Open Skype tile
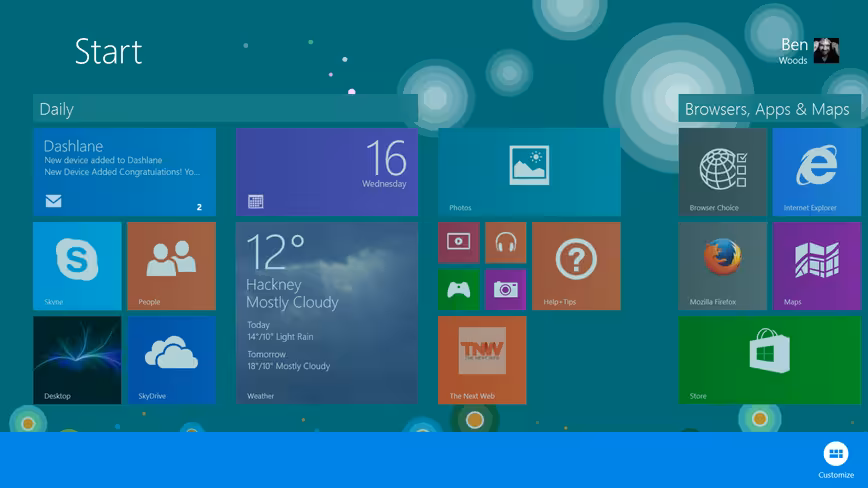The width and height of the screenshot is (868, 488). [77, 266]
